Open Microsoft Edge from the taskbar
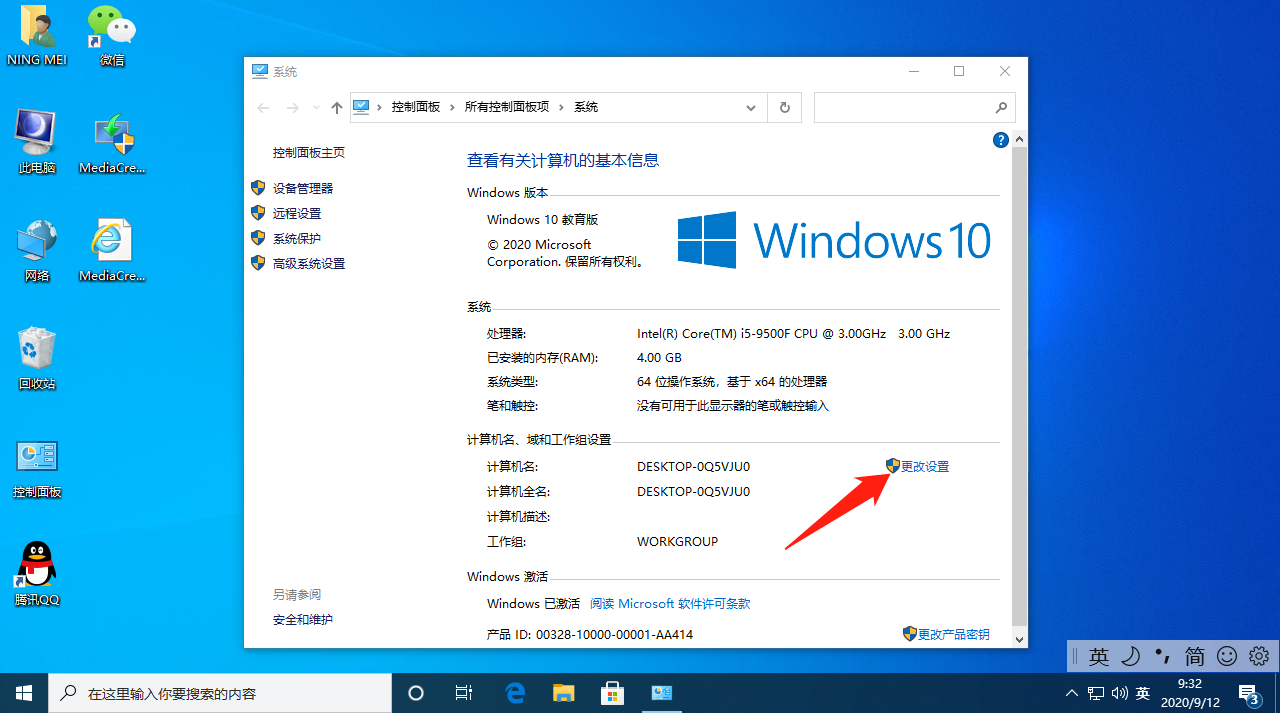 click(515, 692)
